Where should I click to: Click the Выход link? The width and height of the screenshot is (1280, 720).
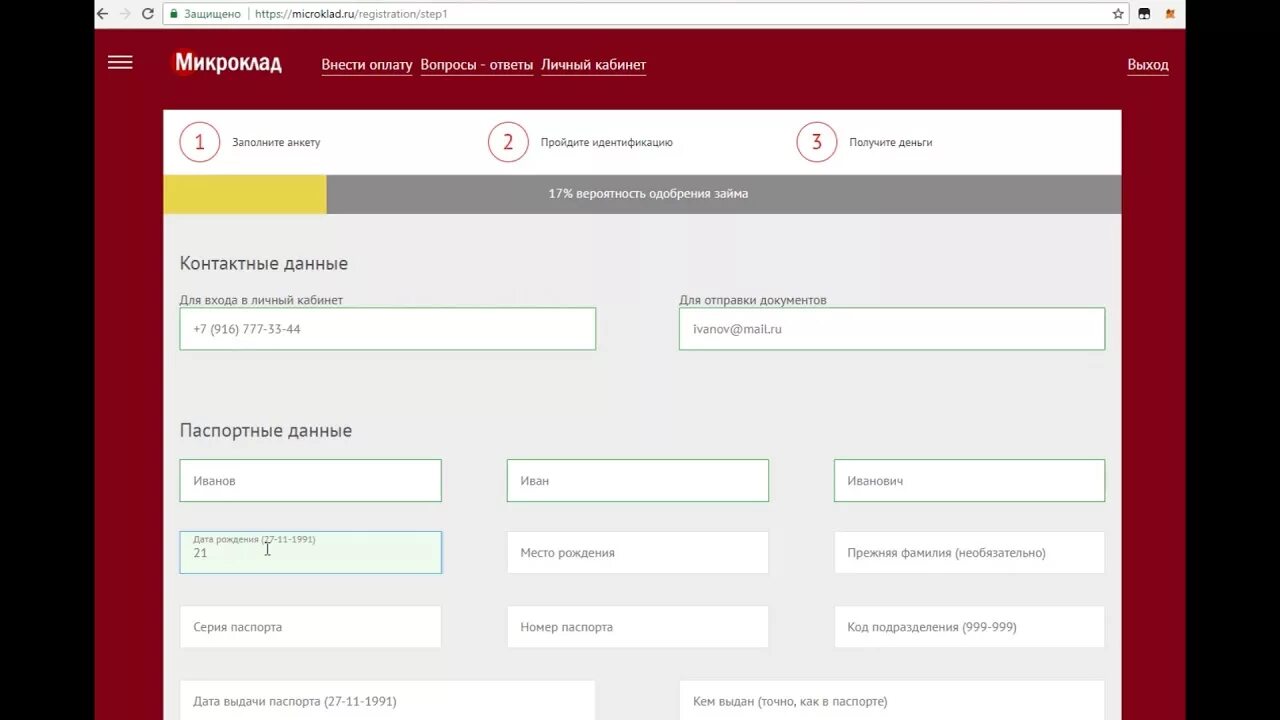click(1148, 65)
